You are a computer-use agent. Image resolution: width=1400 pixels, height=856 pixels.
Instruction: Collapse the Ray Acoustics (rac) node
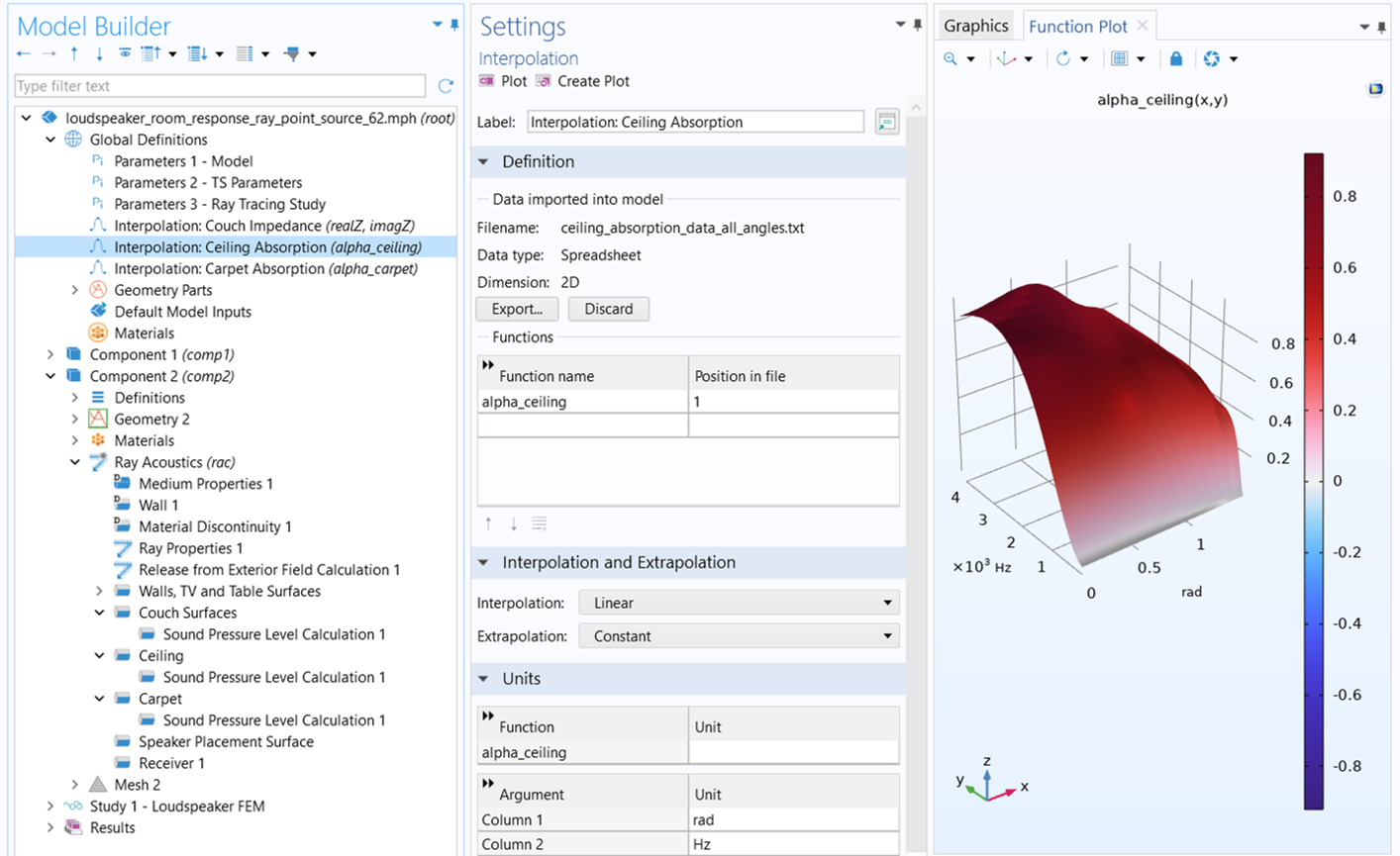point(75,462)
